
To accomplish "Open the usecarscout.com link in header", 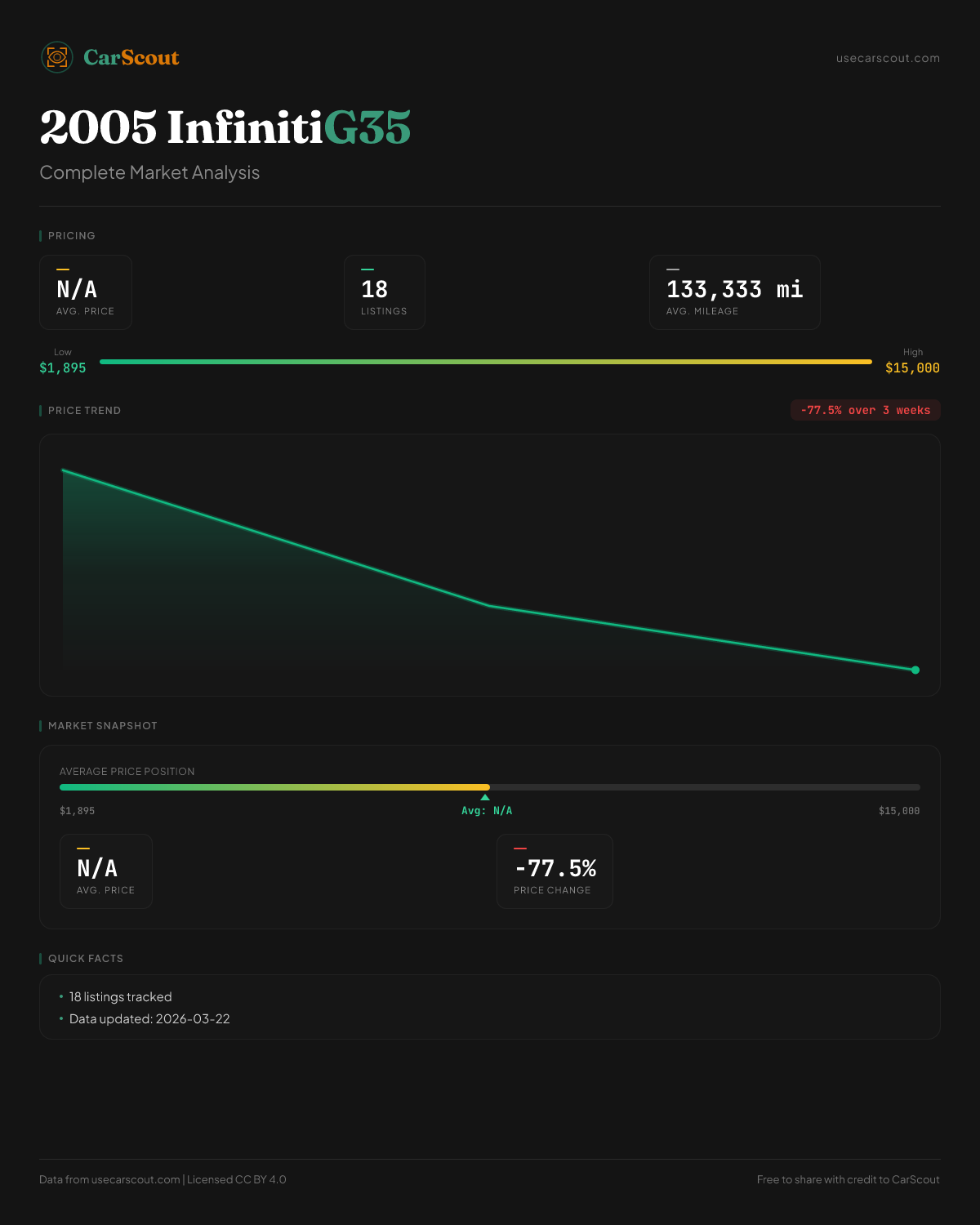I will [888, 59].
